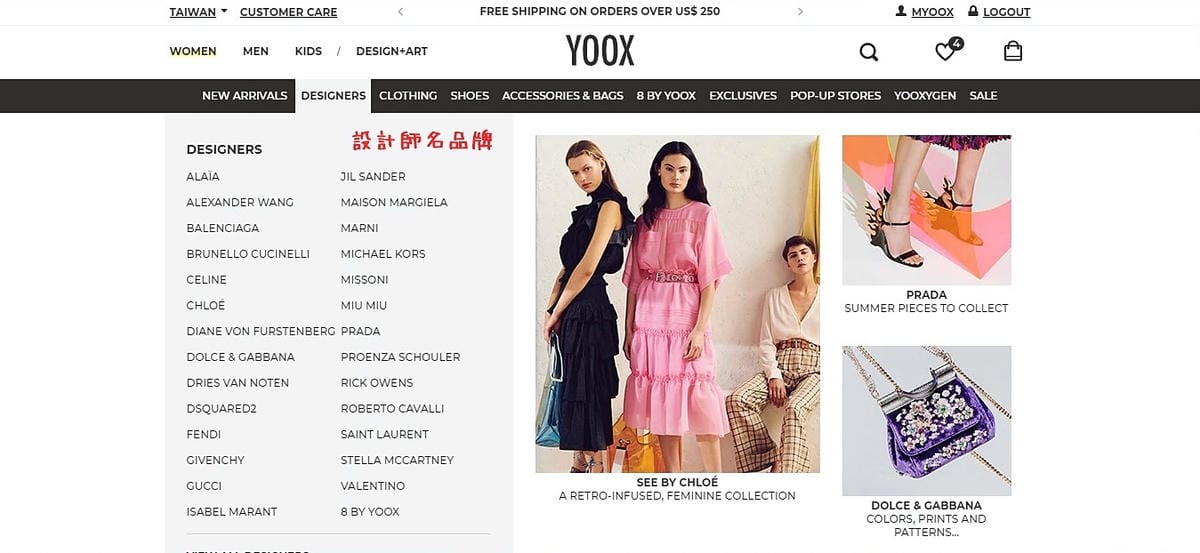Click the LOGOUT padlock icon
This screenshot has height=553, width=1200.
coord(973,12)
